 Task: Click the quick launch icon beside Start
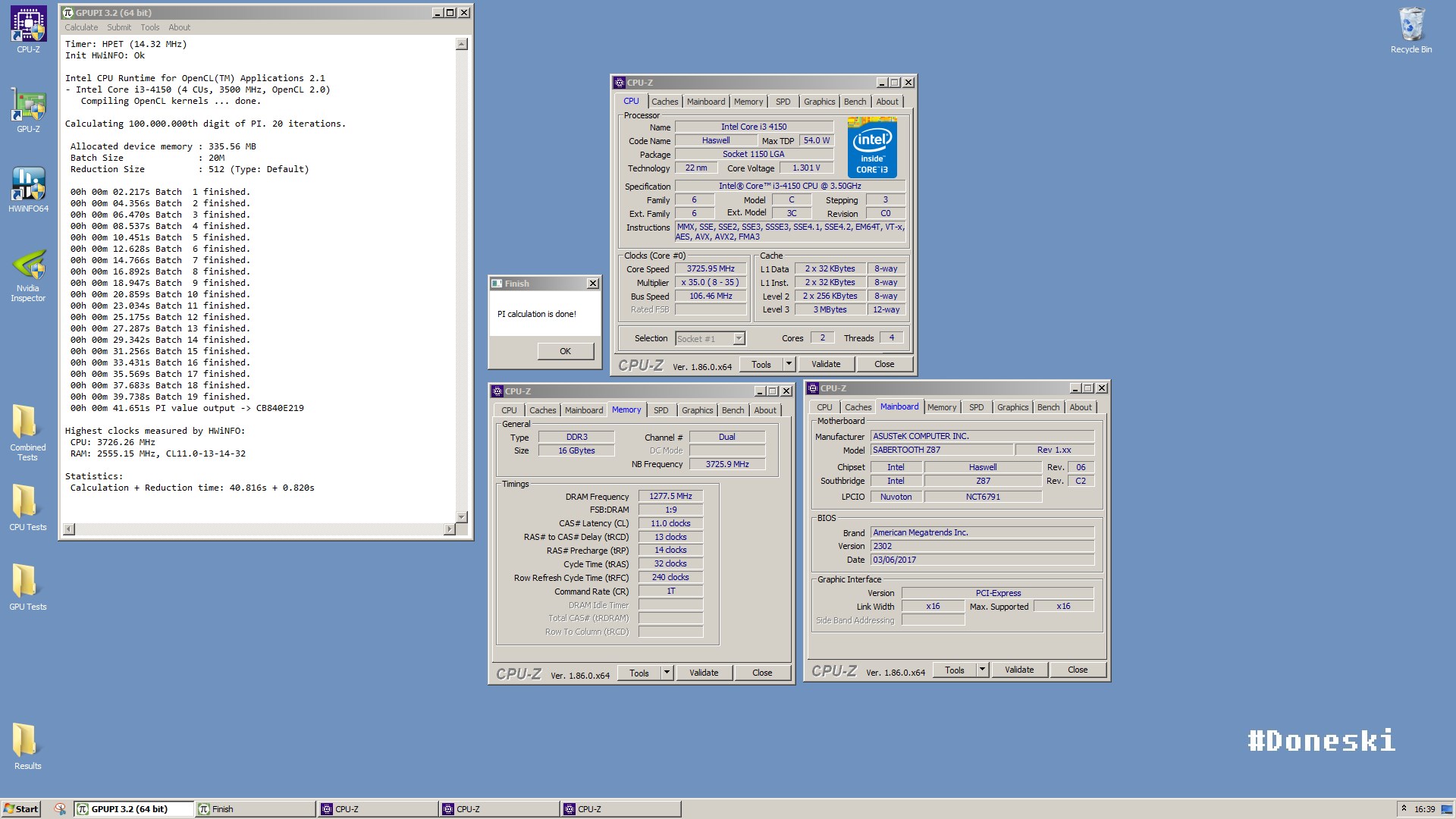click(x=60, y=809)
